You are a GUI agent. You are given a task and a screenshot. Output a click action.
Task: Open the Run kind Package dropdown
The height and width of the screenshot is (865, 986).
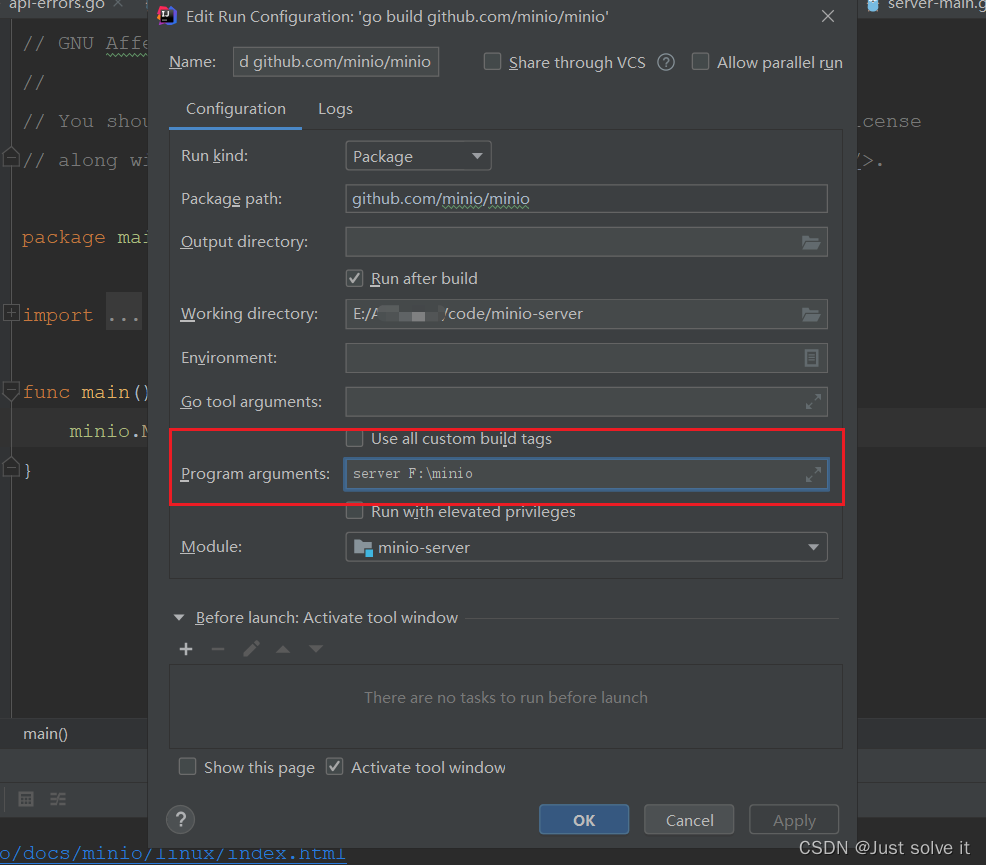coord(418,156)
